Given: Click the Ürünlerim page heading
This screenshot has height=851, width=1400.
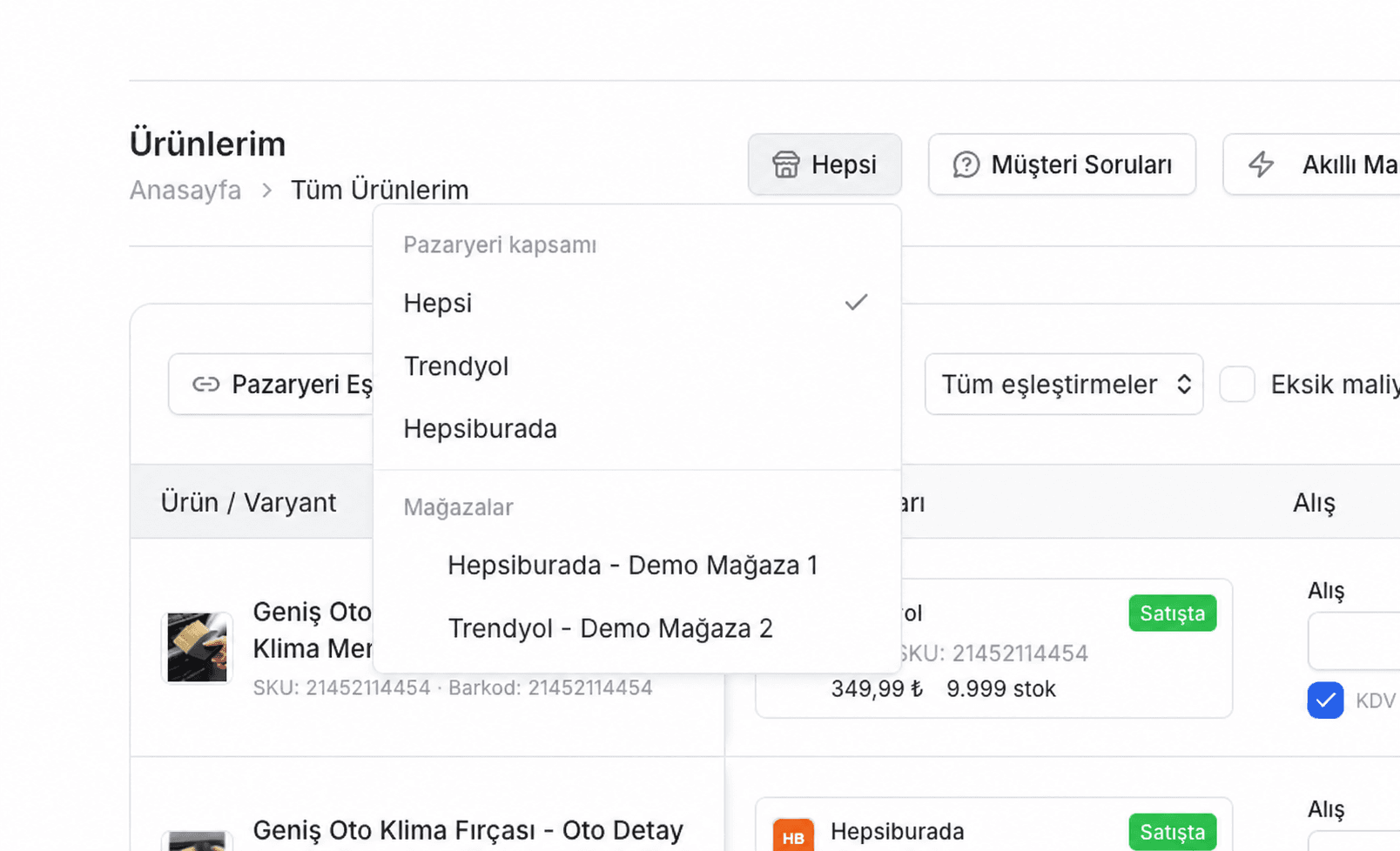Looking at the screenshot, I should tap(207, 144).
